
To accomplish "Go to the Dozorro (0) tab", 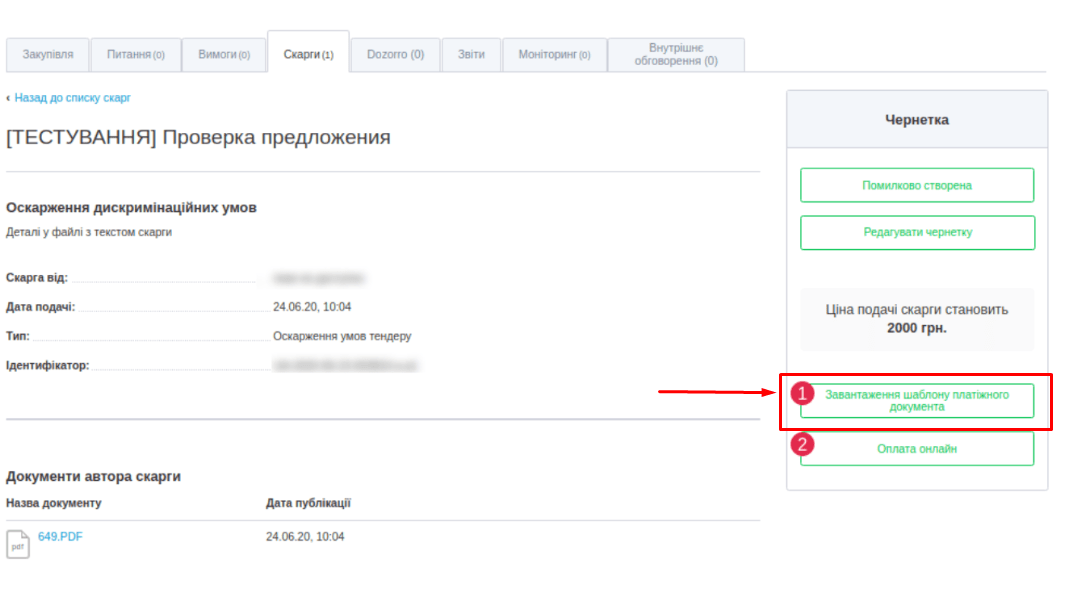I will pyautogui.click(x=395, y=55).
